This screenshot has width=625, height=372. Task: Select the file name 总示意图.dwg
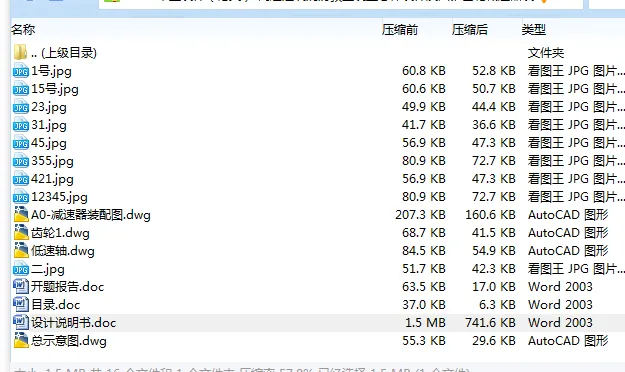pos(69,341)
